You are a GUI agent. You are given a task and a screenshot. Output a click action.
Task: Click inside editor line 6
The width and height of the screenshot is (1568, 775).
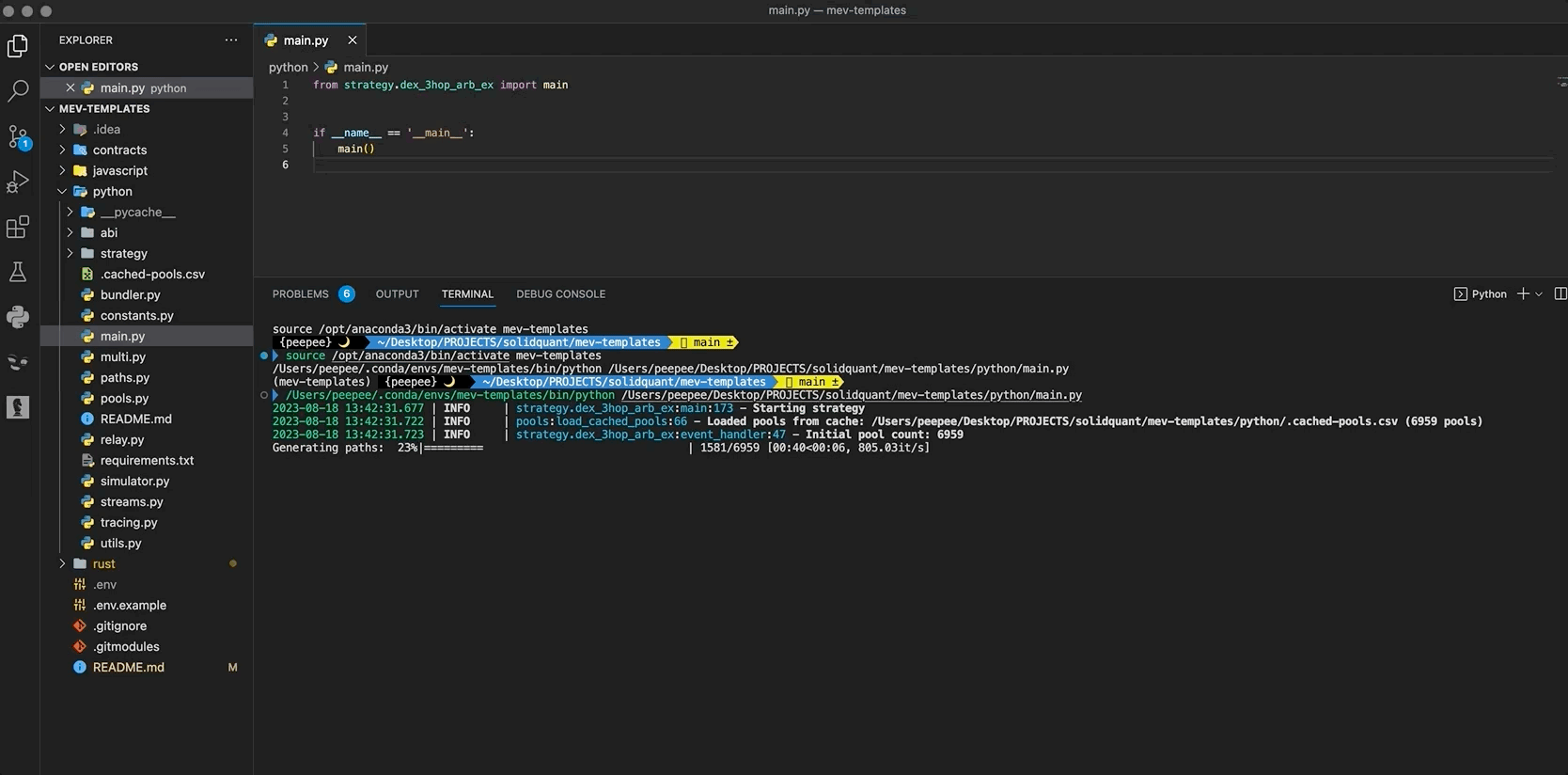tap(931, 165)
